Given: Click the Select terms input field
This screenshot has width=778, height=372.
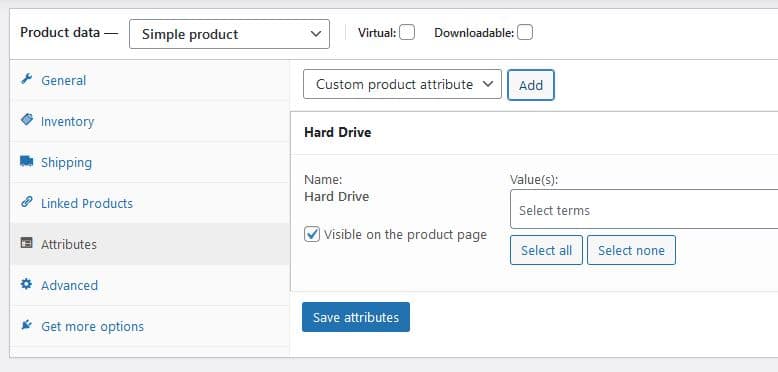Looking at the screenshot, I should (644, 209).
